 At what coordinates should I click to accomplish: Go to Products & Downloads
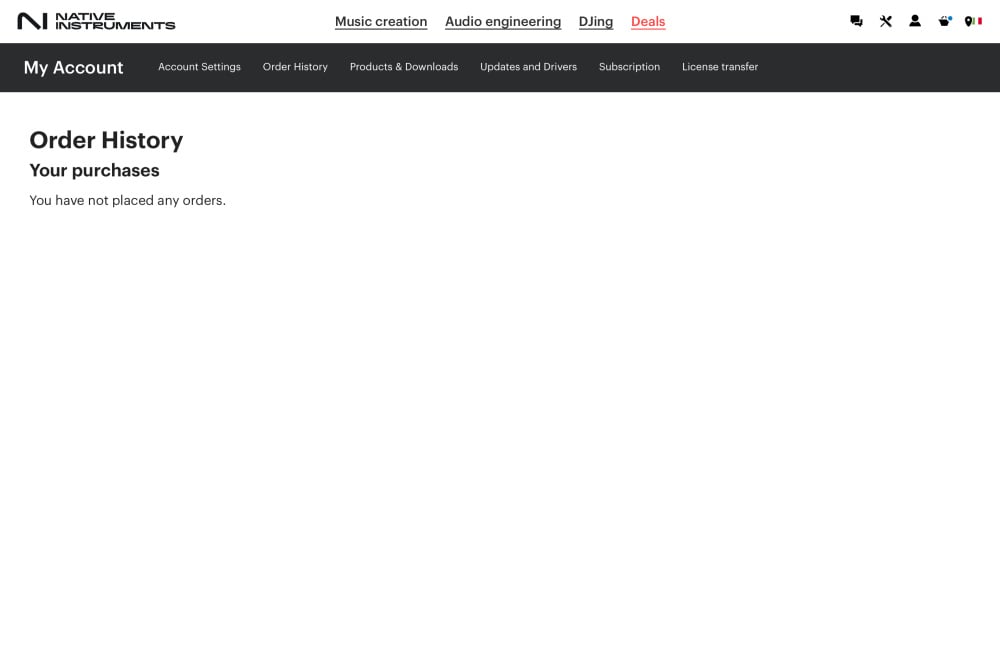[404, 67]
